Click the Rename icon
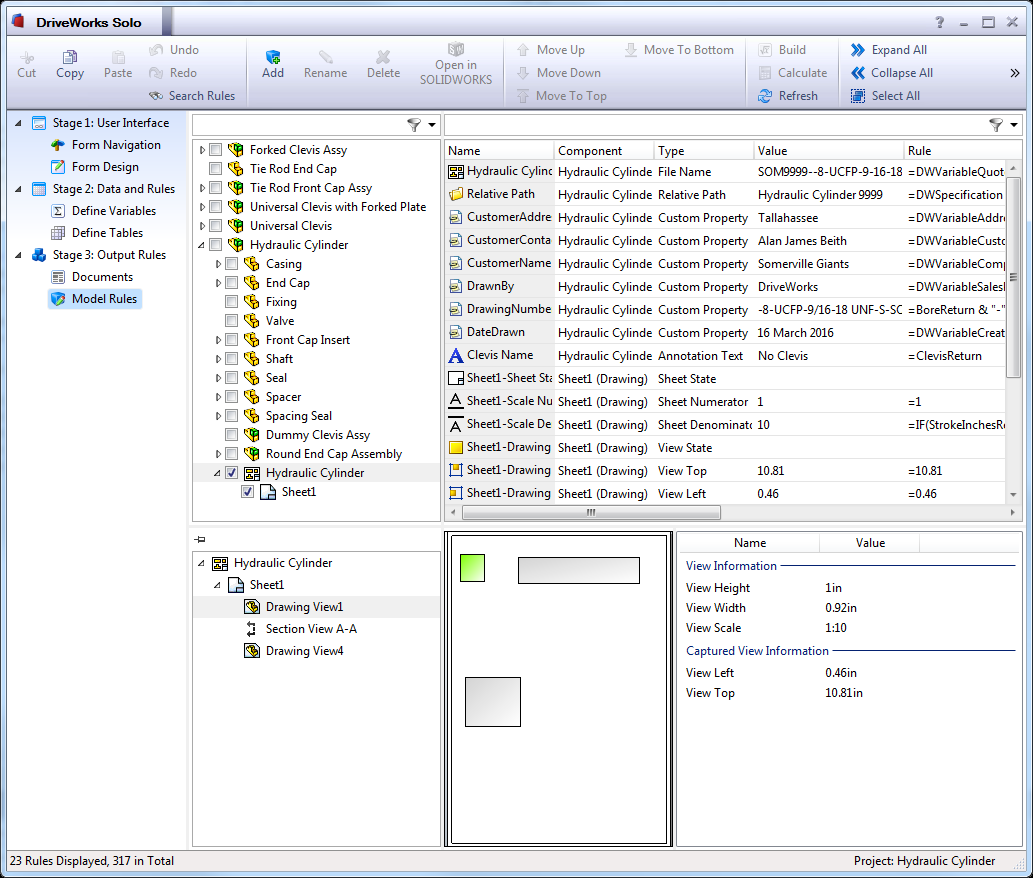1033x878 pixels. click(x=325, y=57)
